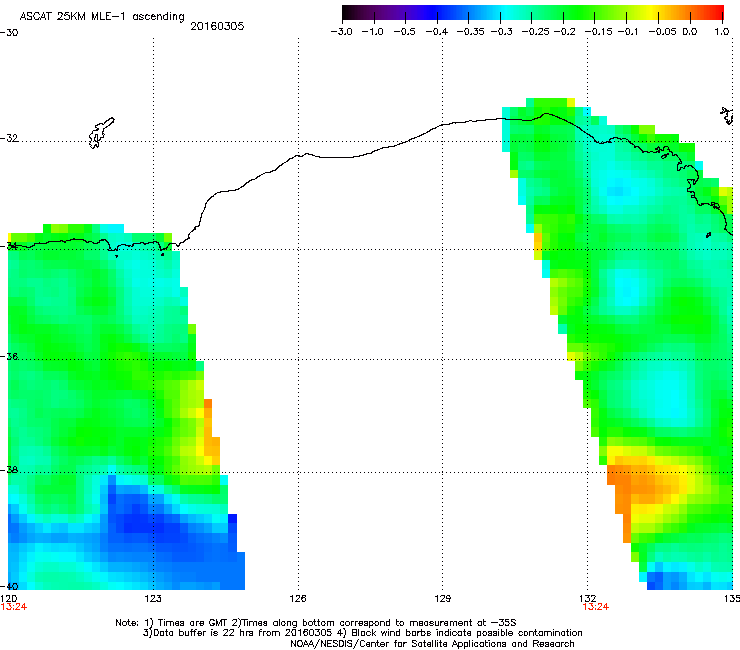The image size is (740, 650).
Task: Click the cyan section of the color scale
Action: pos(505,13)
